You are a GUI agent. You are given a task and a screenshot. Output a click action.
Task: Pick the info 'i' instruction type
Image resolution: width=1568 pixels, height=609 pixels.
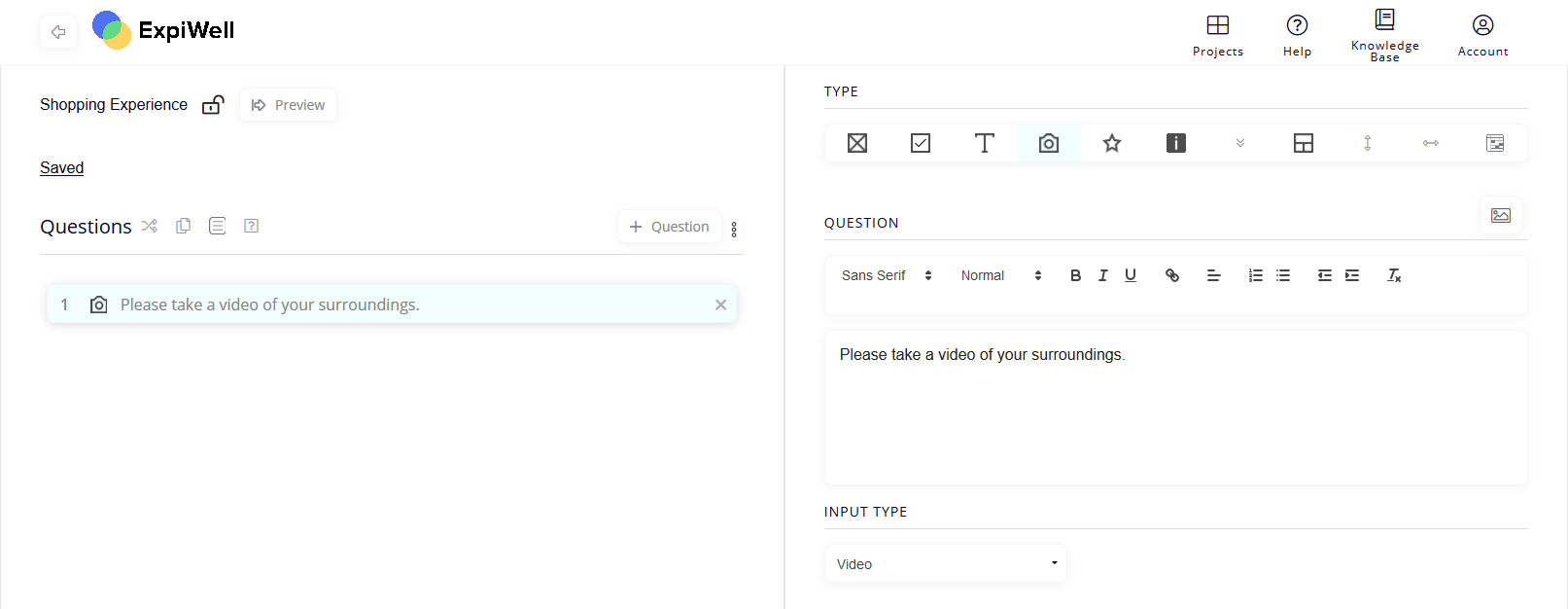(1176, 143)
